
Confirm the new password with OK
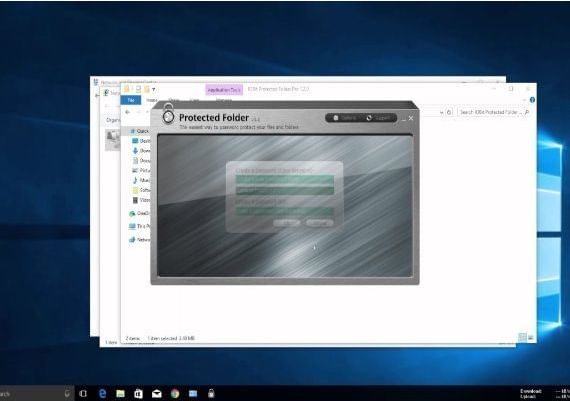click(286, 222)
